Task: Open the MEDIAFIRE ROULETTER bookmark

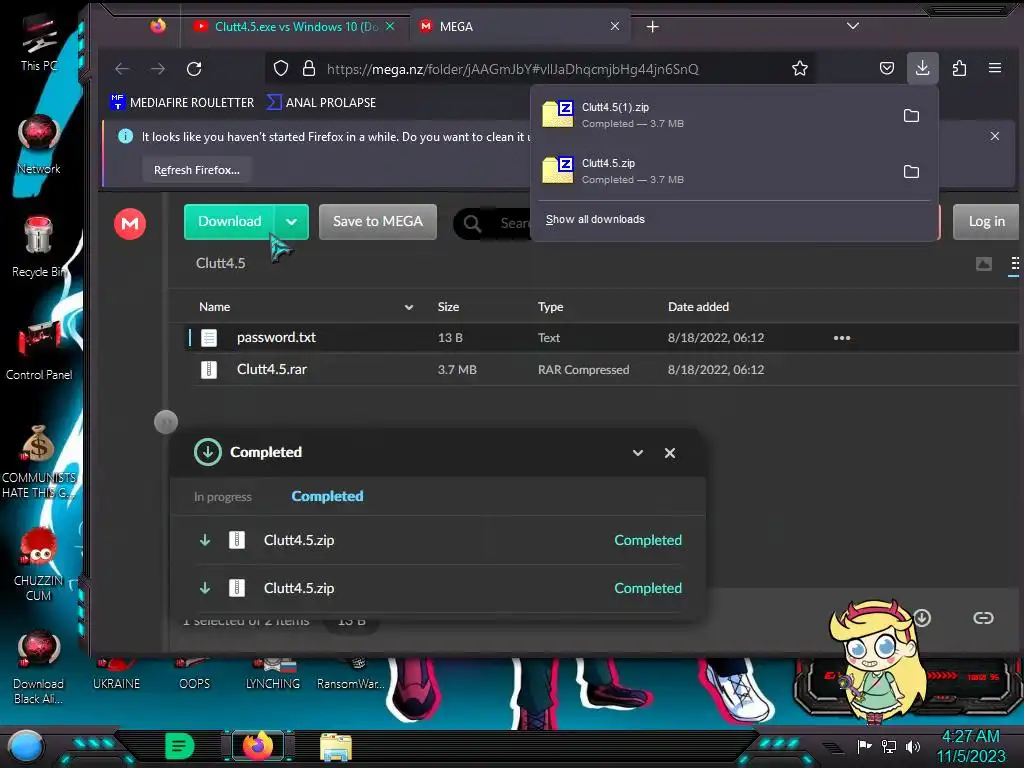Action: coord(182,103)
